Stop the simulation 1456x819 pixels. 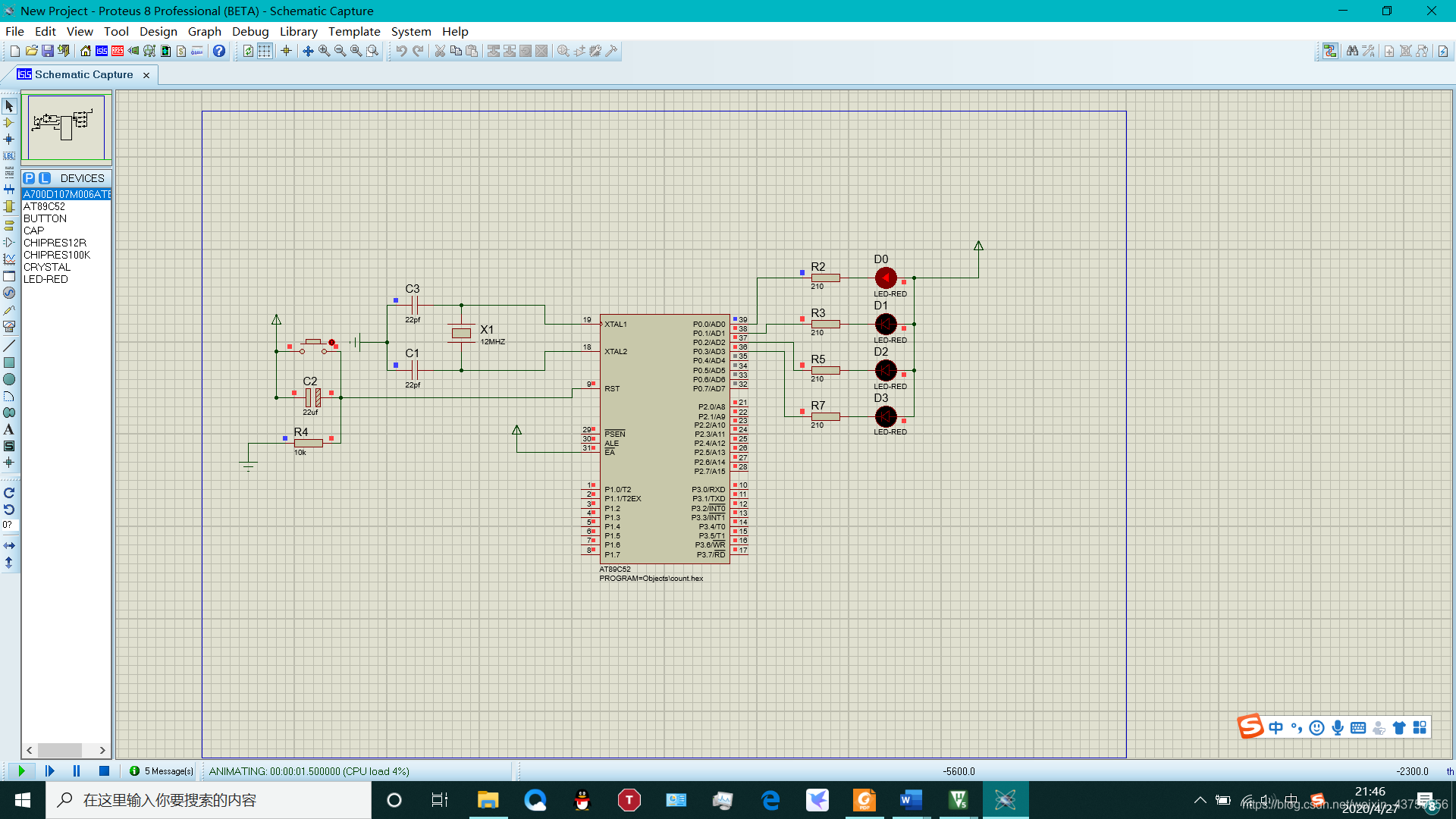tap(104, 770)
